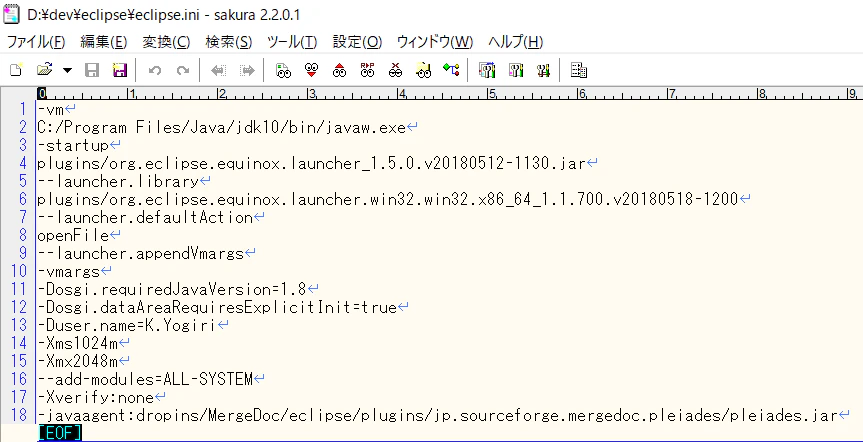Click line number 18 in the gutter
863x442 pixels.
(x=19, y=414)
